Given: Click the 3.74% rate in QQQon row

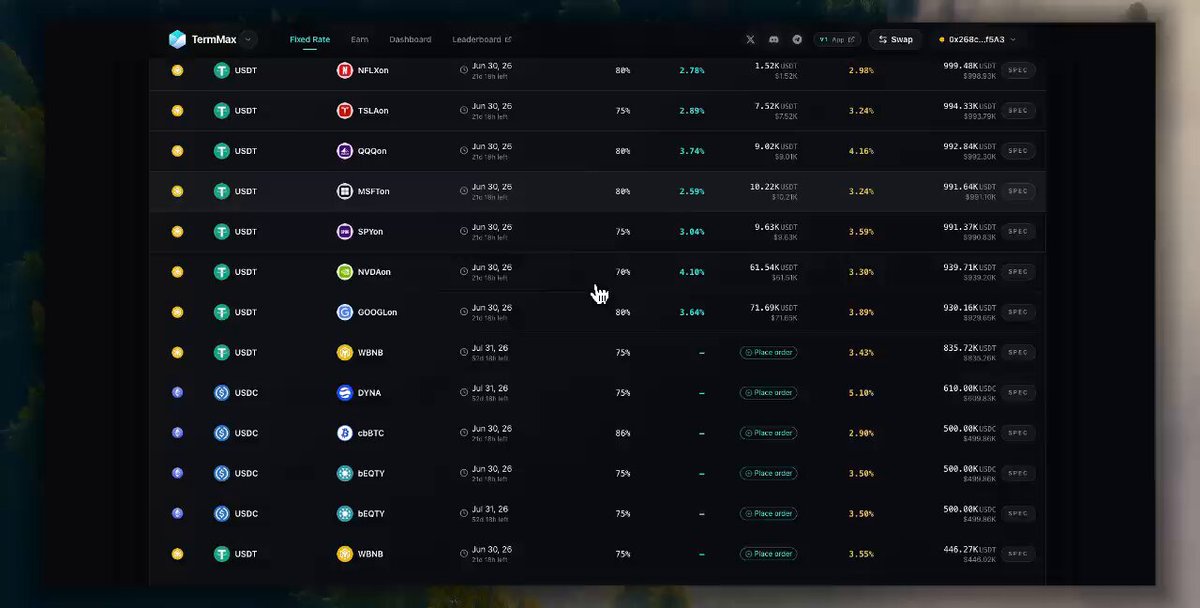Looking at the screenshot, I should pyautogui.click(x=692, y=151).
